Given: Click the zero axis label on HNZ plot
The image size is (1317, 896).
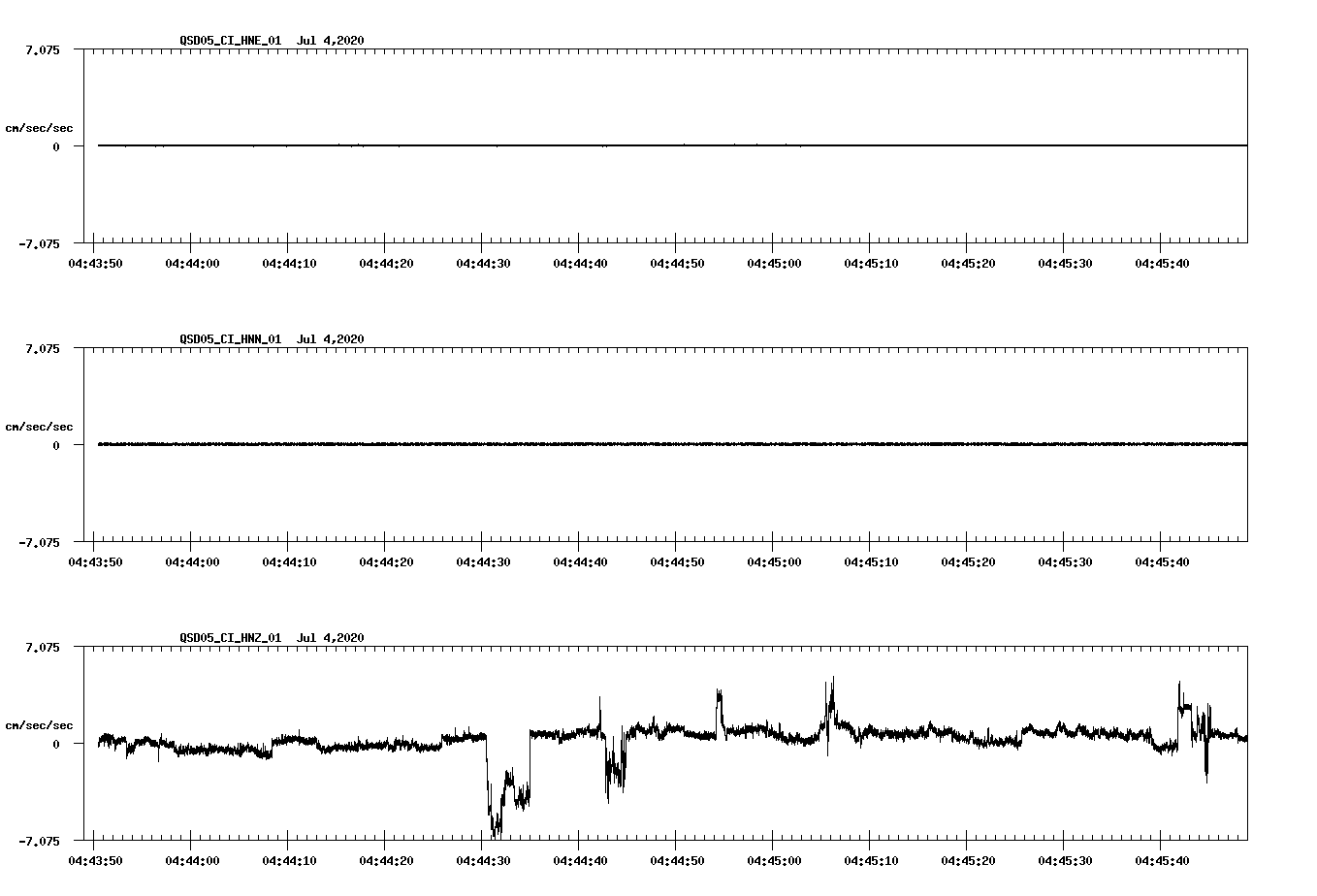Looking at the screenshot, I should [56, 744].
